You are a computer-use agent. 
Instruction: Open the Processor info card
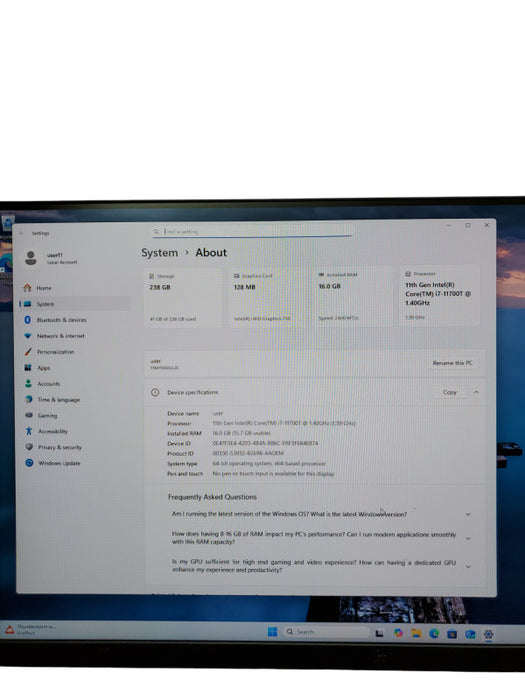coord(439,296)
